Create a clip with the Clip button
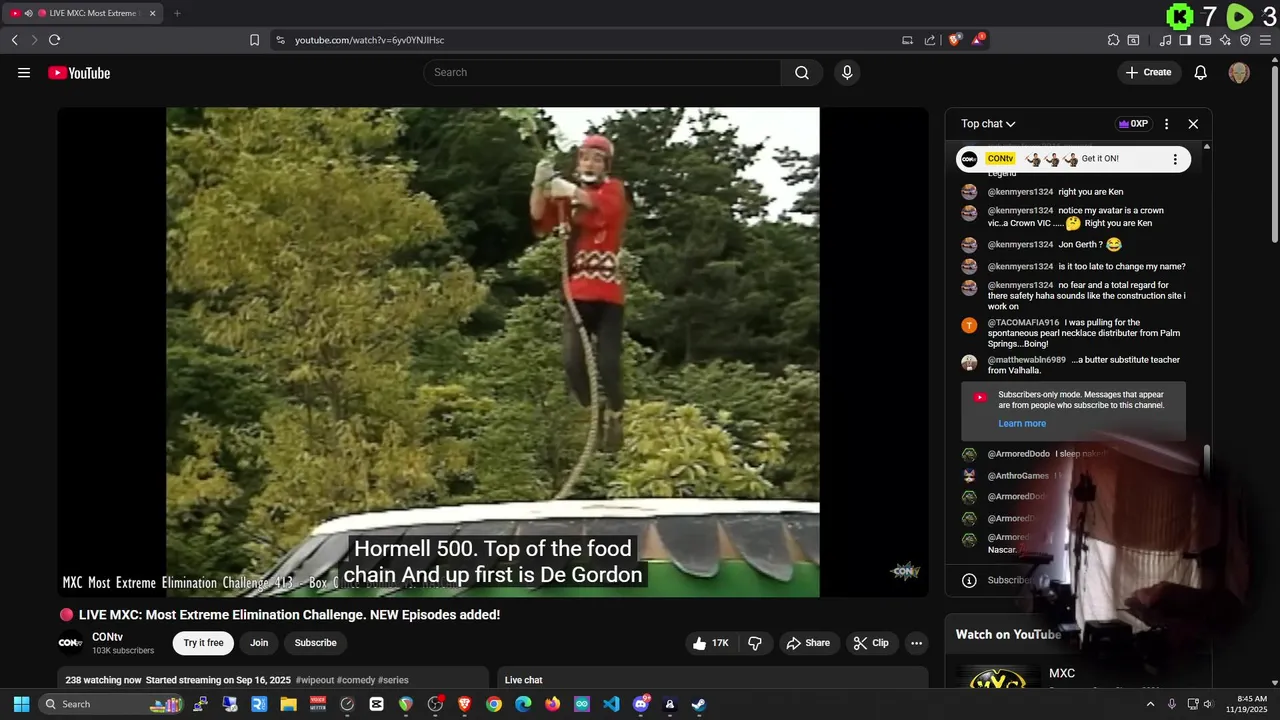The width and height of the screenshot is (1280, 720). 871,643
